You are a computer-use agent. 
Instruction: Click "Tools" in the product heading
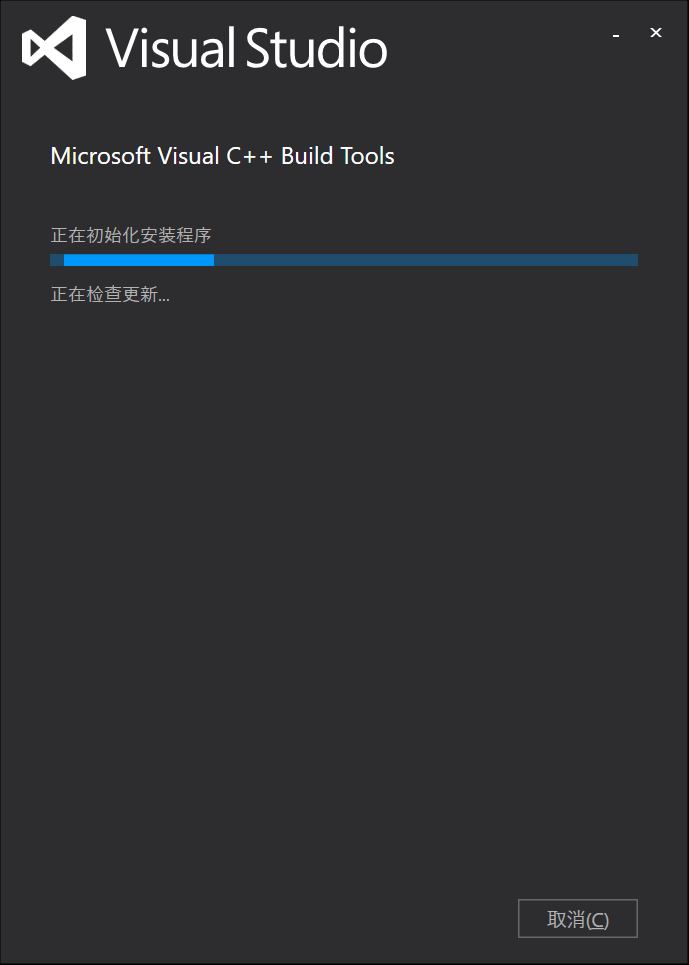coord(367,156)
